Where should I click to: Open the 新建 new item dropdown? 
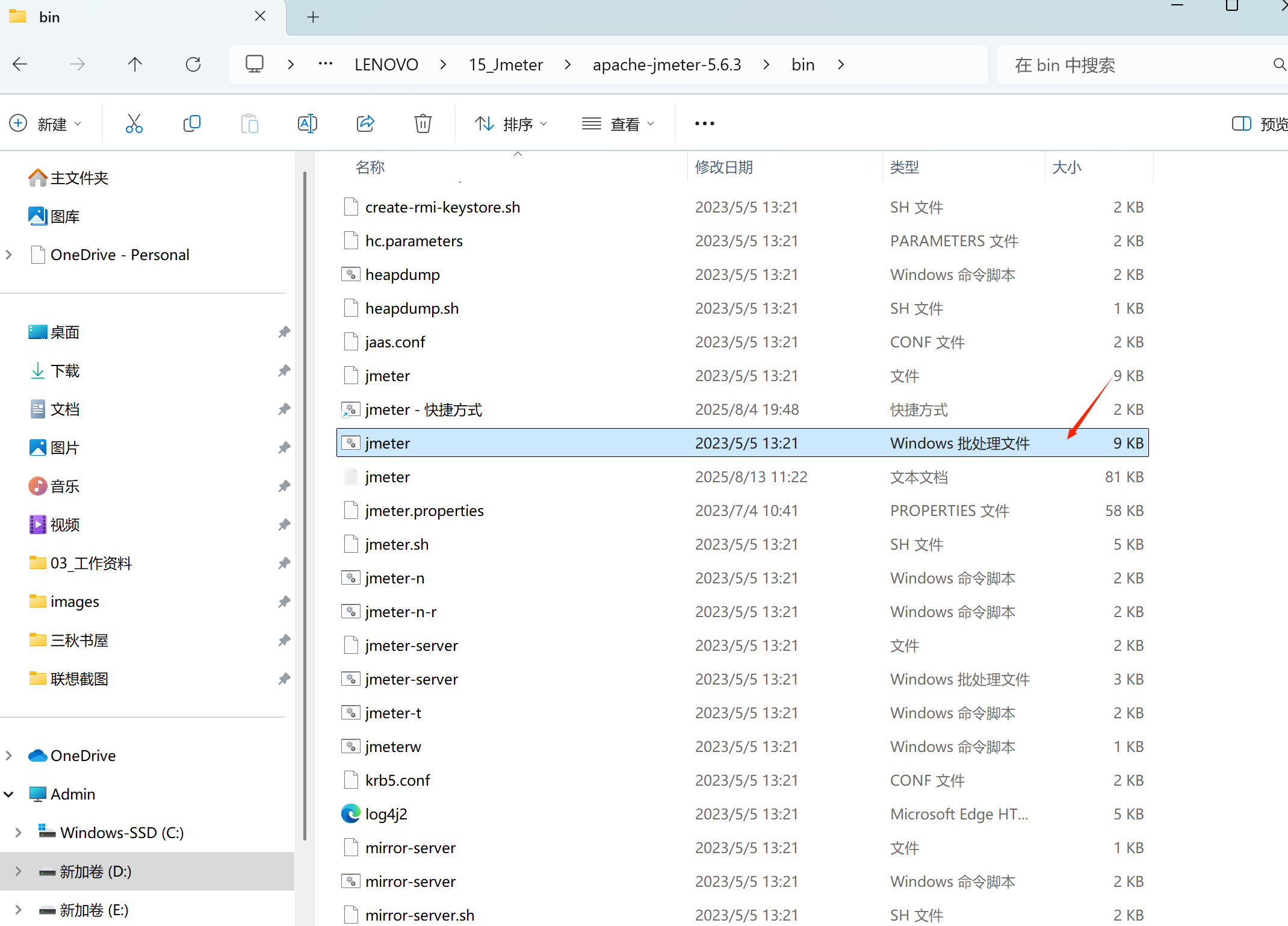[x=46, y=123]
